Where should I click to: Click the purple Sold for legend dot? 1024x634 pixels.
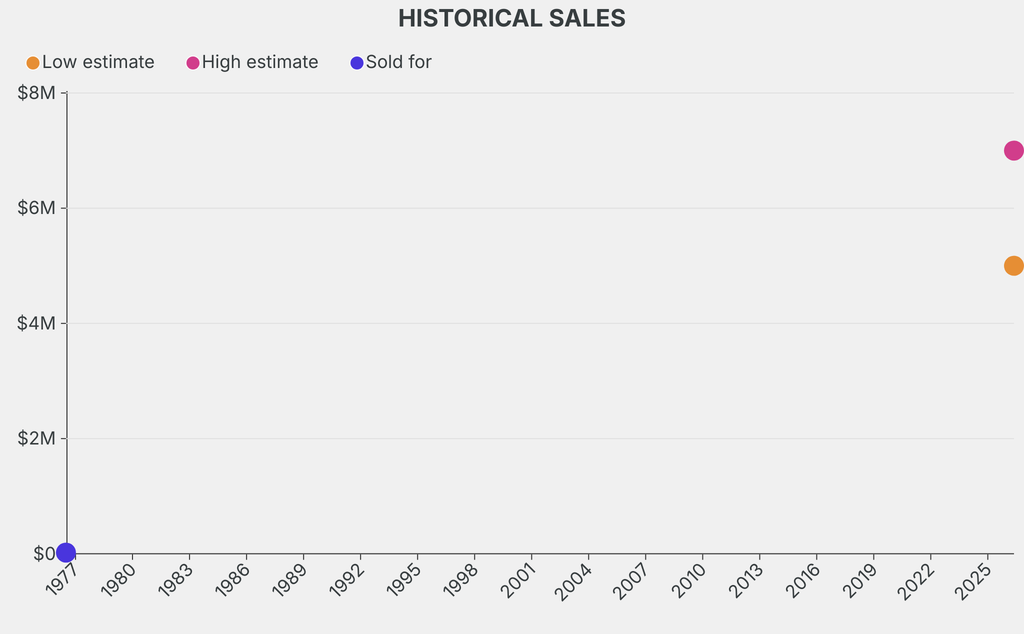click(357, 63)
